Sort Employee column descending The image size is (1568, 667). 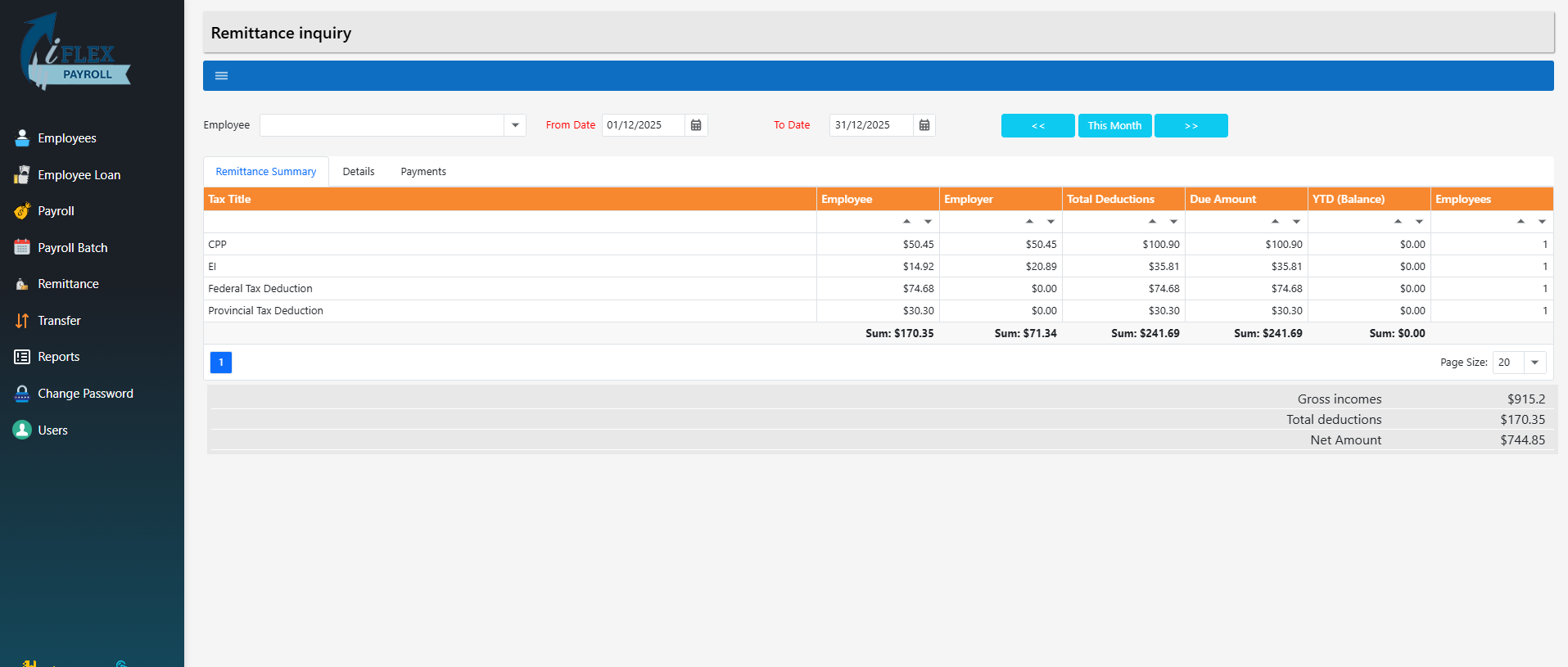point(928,222)
